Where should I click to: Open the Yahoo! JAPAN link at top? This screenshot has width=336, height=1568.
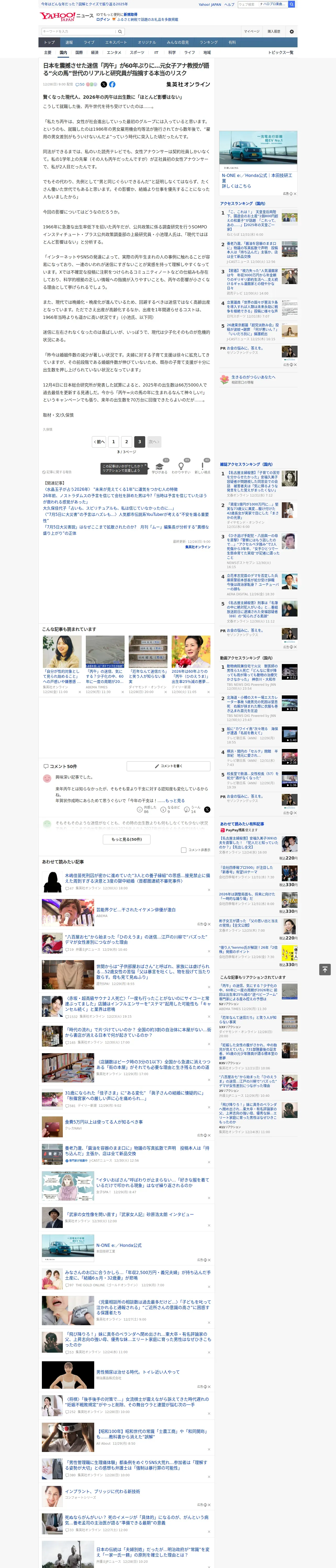click(210, 4)
